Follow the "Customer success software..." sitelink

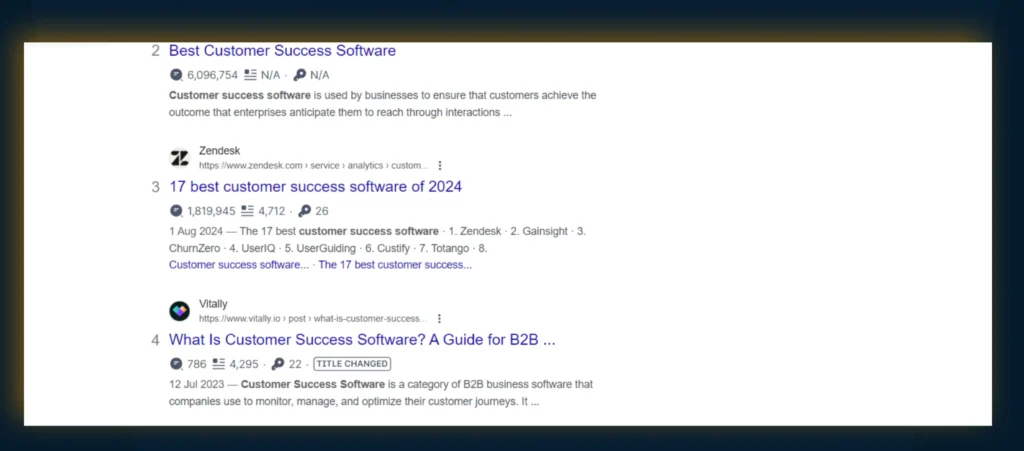tap(239, 265)
